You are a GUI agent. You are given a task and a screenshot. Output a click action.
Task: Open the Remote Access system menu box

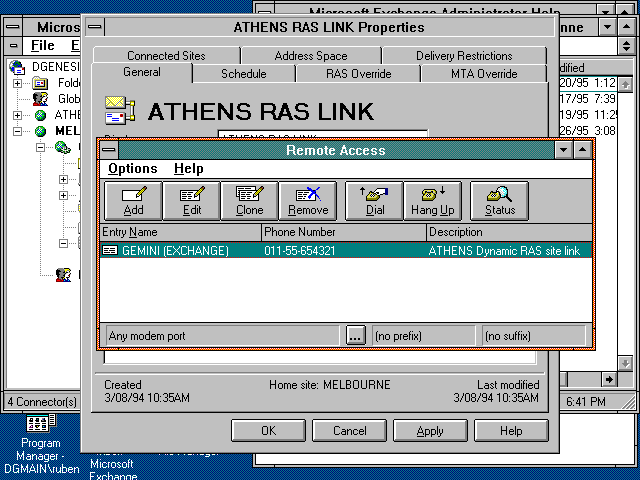[x=109, y=150]
